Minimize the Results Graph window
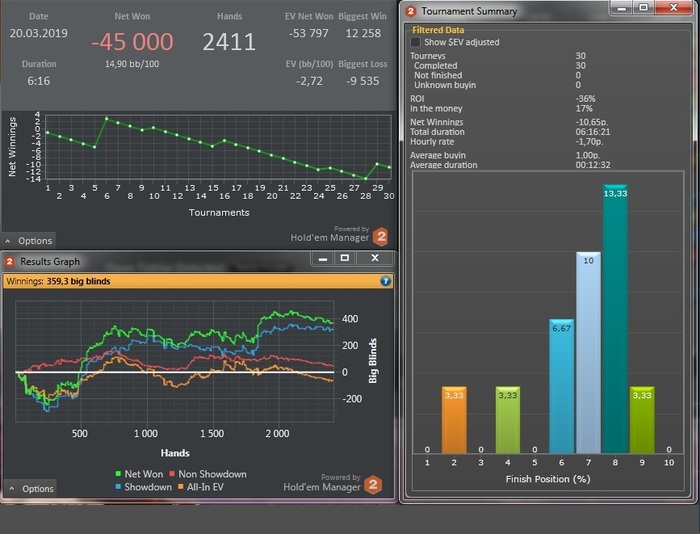 coord(323,258)
